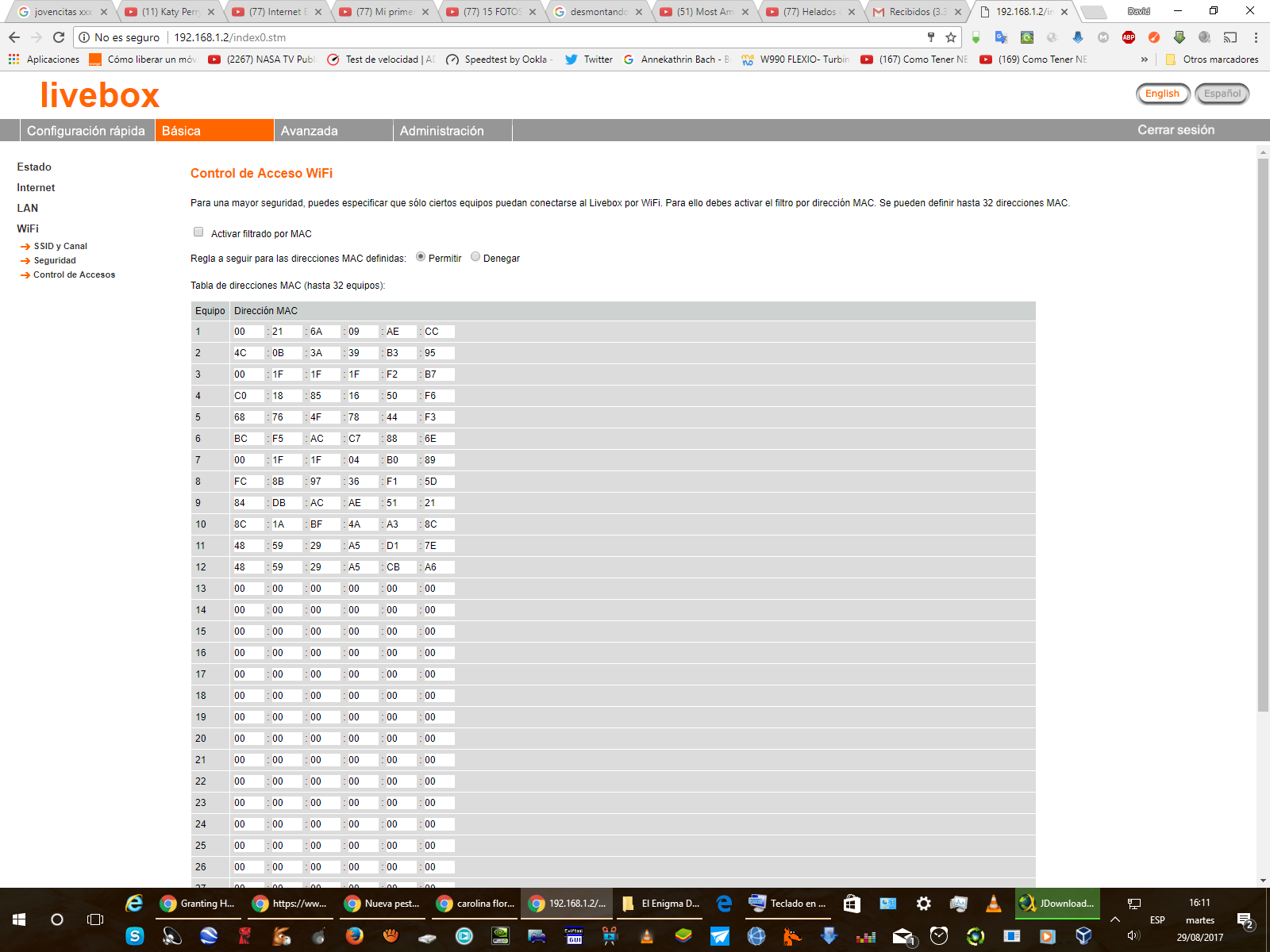Open Chrome's three-dot menu
This screenshot has height=952, width=1270.
pyautogui.click(x=1256, y=37)
